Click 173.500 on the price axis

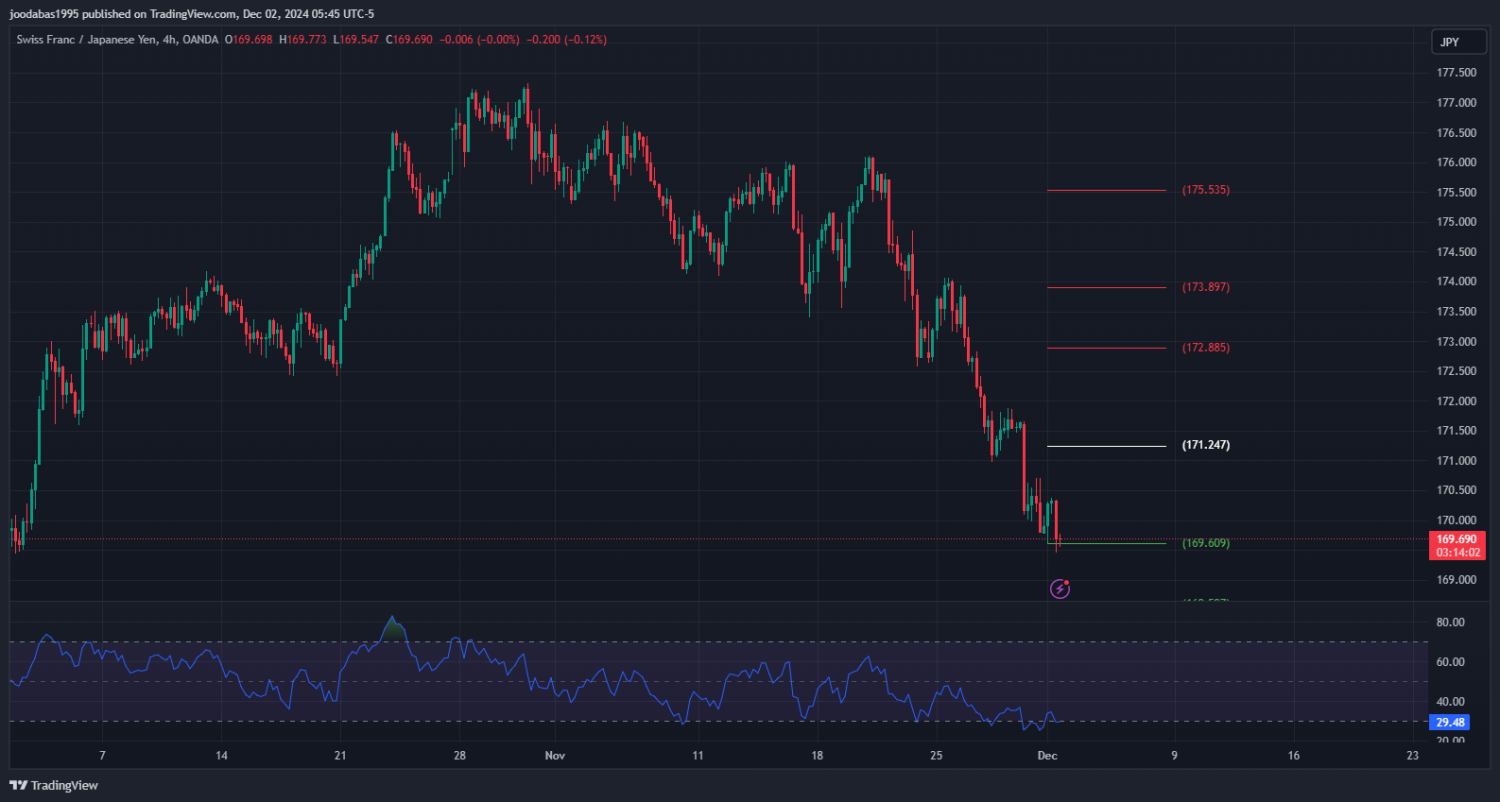tap(1457, 312)
